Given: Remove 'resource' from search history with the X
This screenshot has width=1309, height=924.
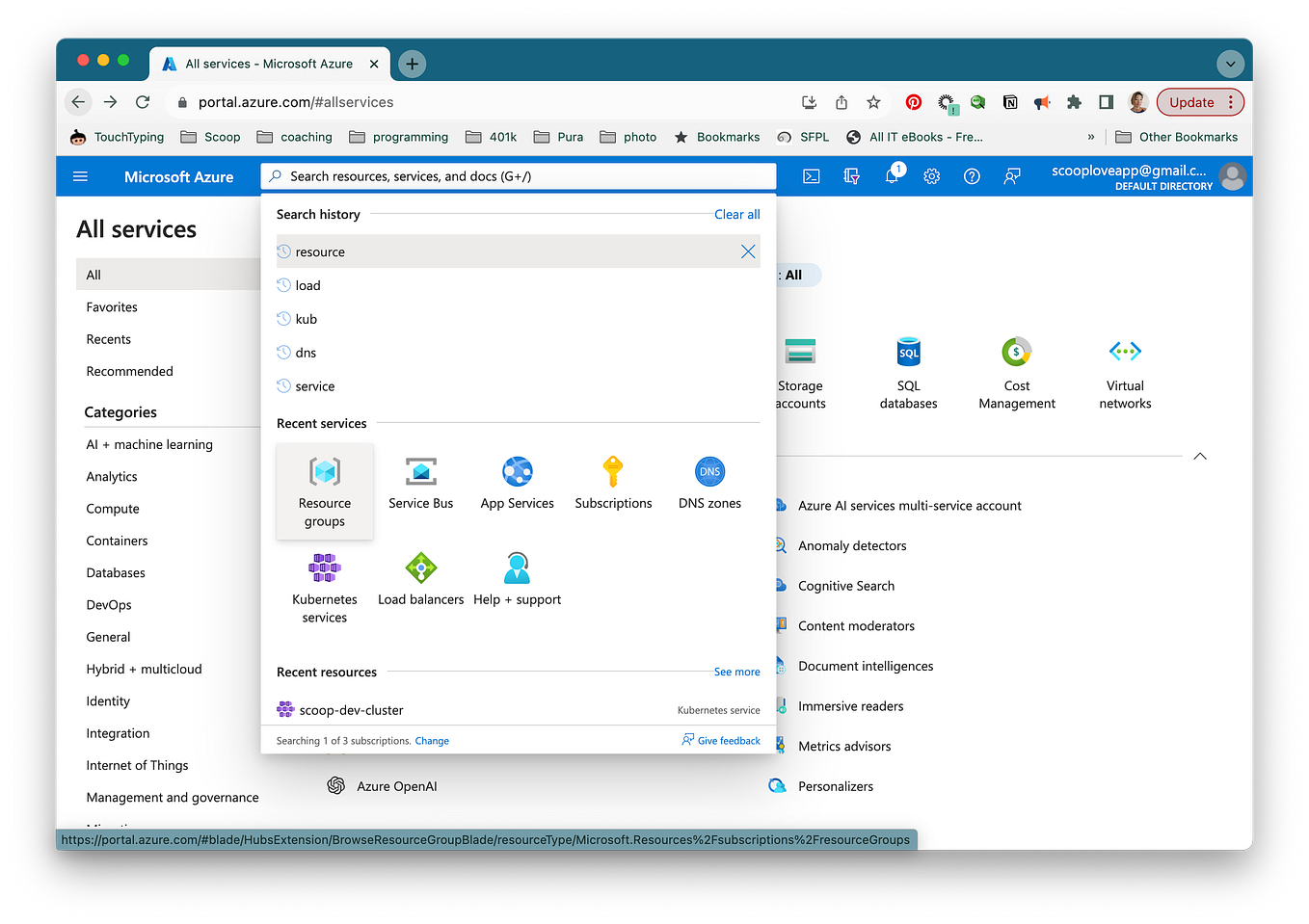Looking at the screenshot, I should coord(748,251).
